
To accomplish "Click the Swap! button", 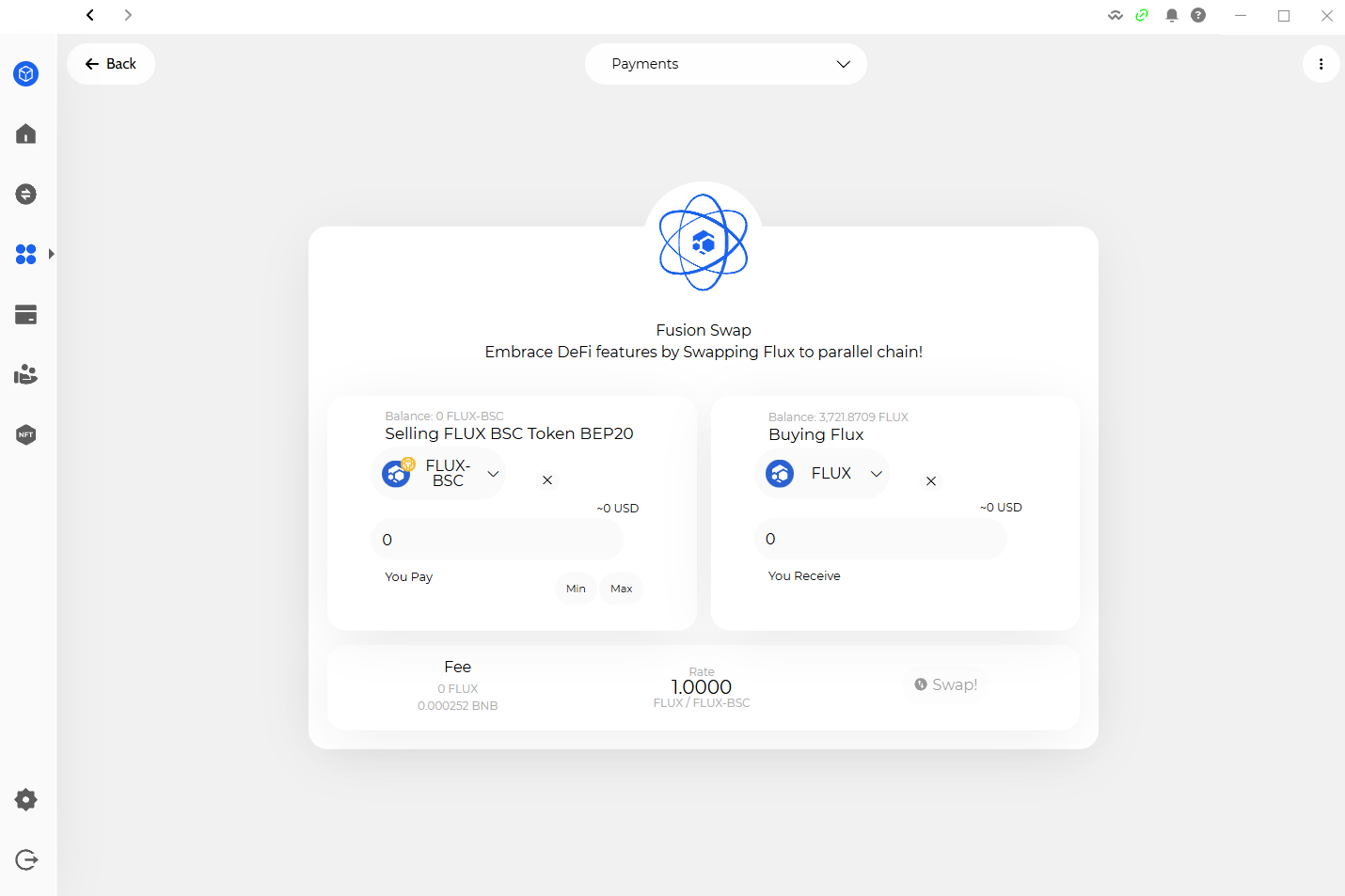I will (945, 684).
